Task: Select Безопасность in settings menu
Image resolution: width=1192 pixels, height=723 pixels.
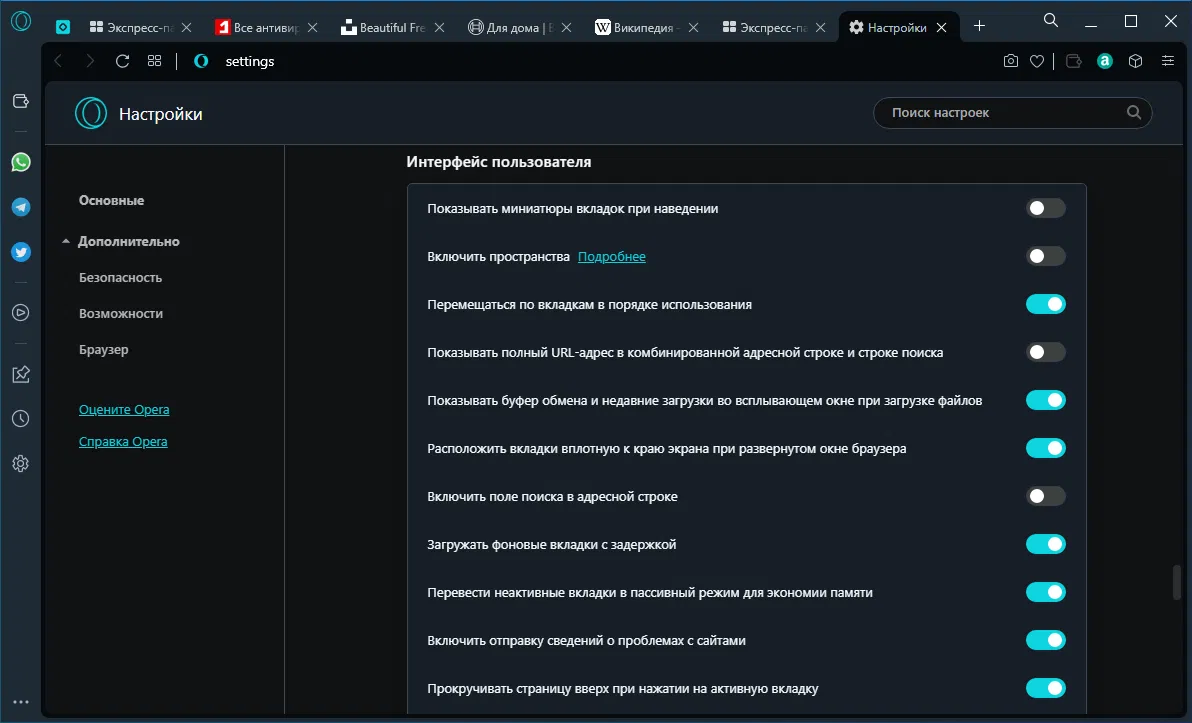Action: (x=120, y=277)
